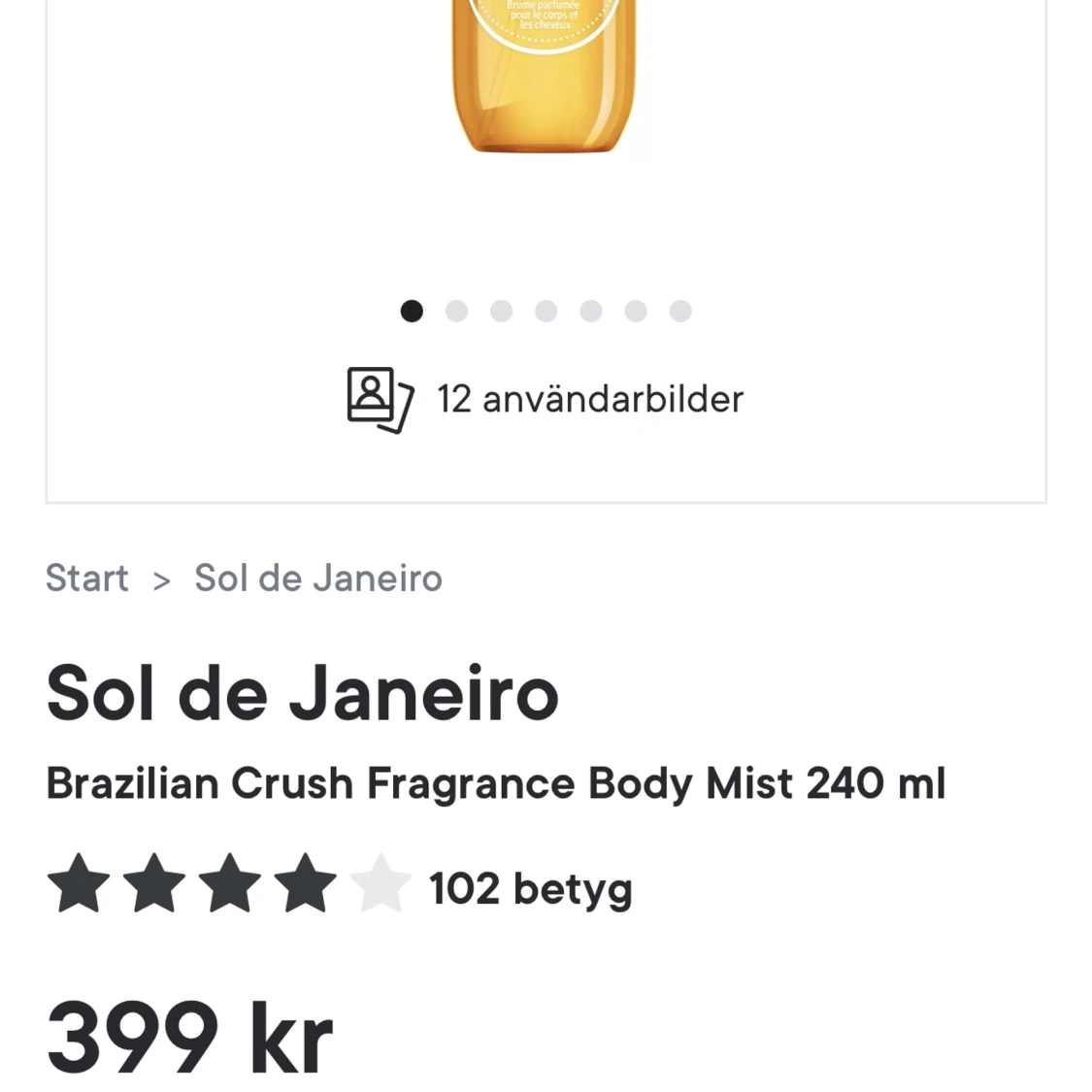The height and width of the screenshot is (1092, 1092).
Task: Select the third carousel dot
Action: (501, 311)
